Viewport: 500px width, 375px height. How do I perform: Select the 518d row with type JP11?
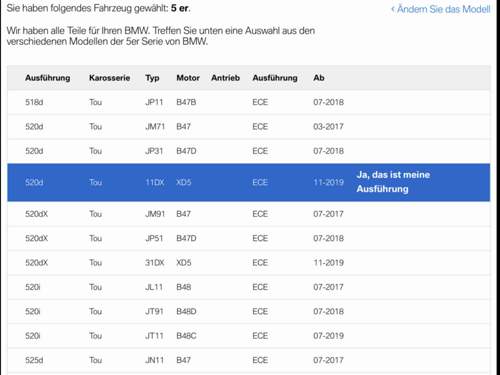(x=249, y=102)
